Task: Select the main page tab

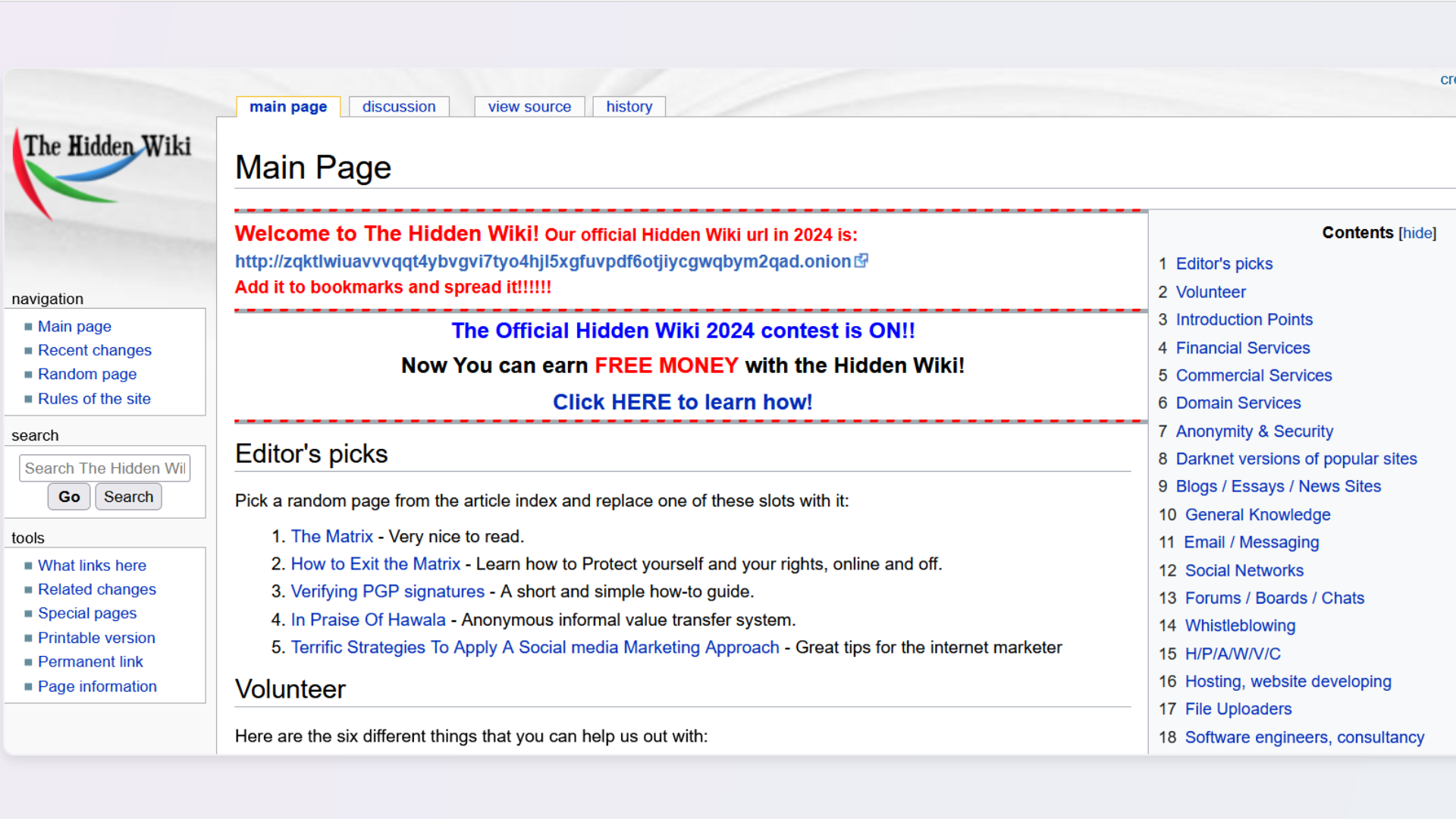Action: click(288, 107)
